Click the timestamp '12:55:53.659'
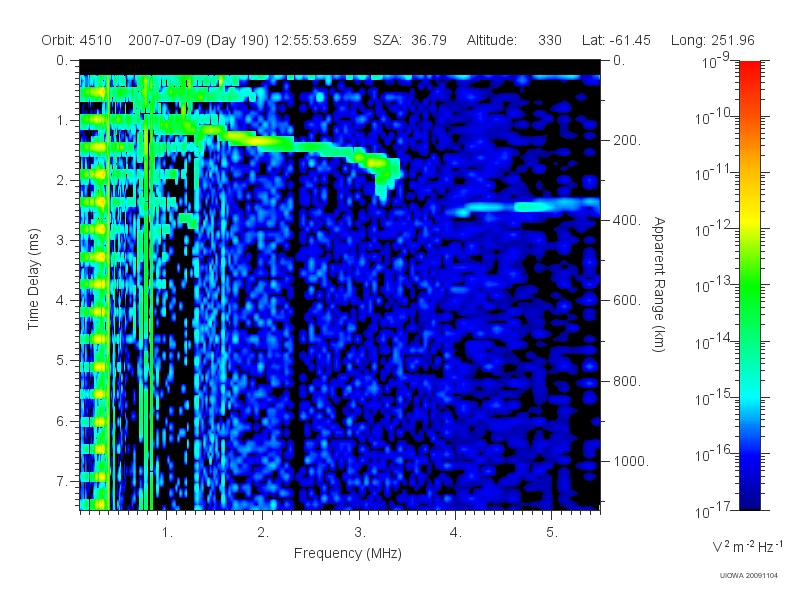800x600 pixels. (315, 40)
